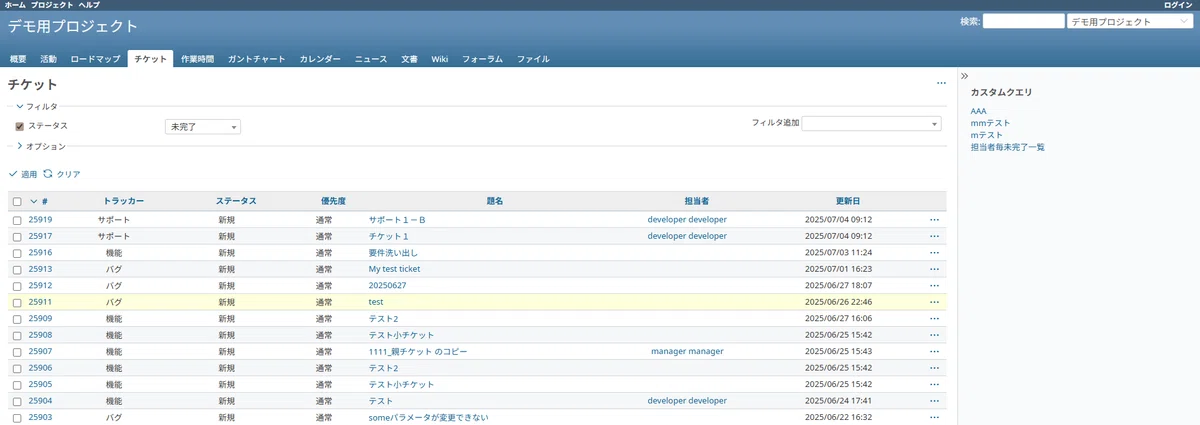Open the actions menu for ticket 25913

click(935, 269)
